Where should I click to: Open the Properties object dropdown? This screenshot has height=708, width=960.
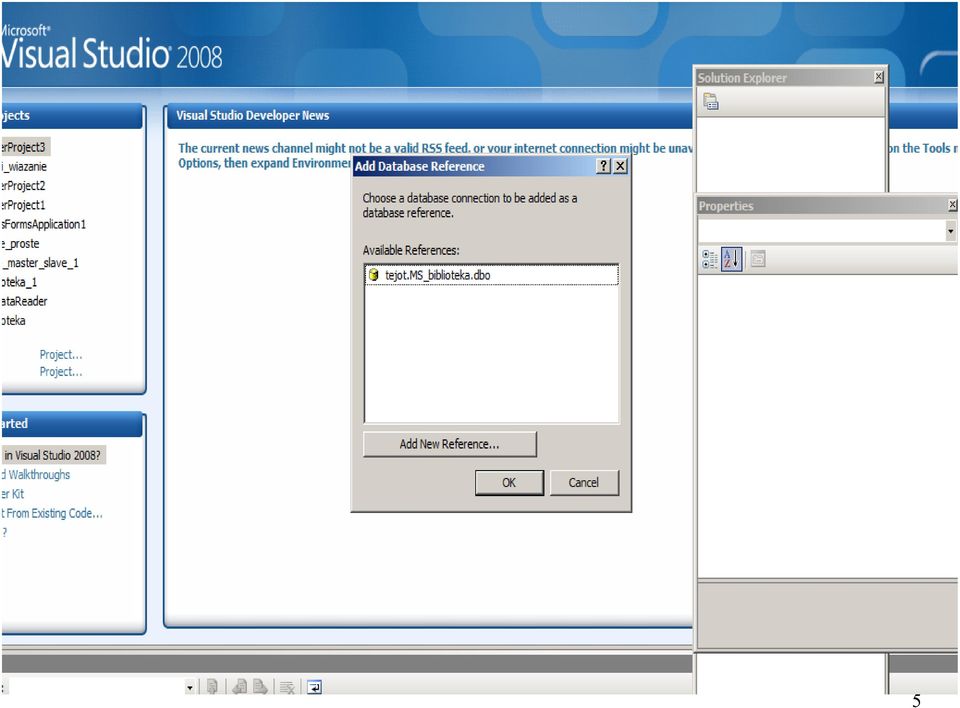950,231
